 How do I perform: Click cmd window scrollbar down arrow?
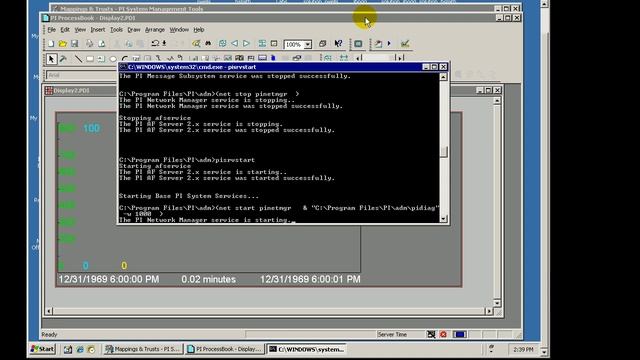(444, 219)
